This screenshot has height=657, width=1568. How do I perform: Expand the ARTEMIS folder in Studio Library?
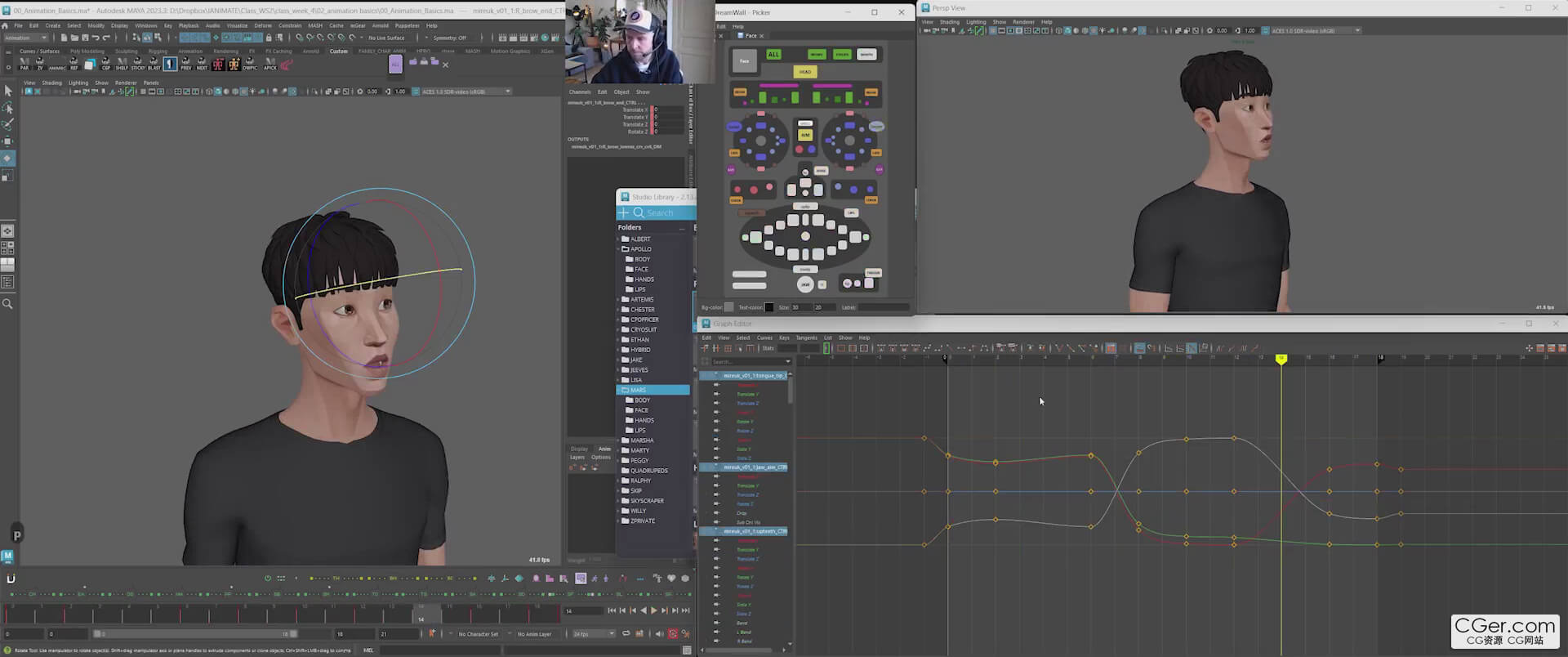pos(618,300)
